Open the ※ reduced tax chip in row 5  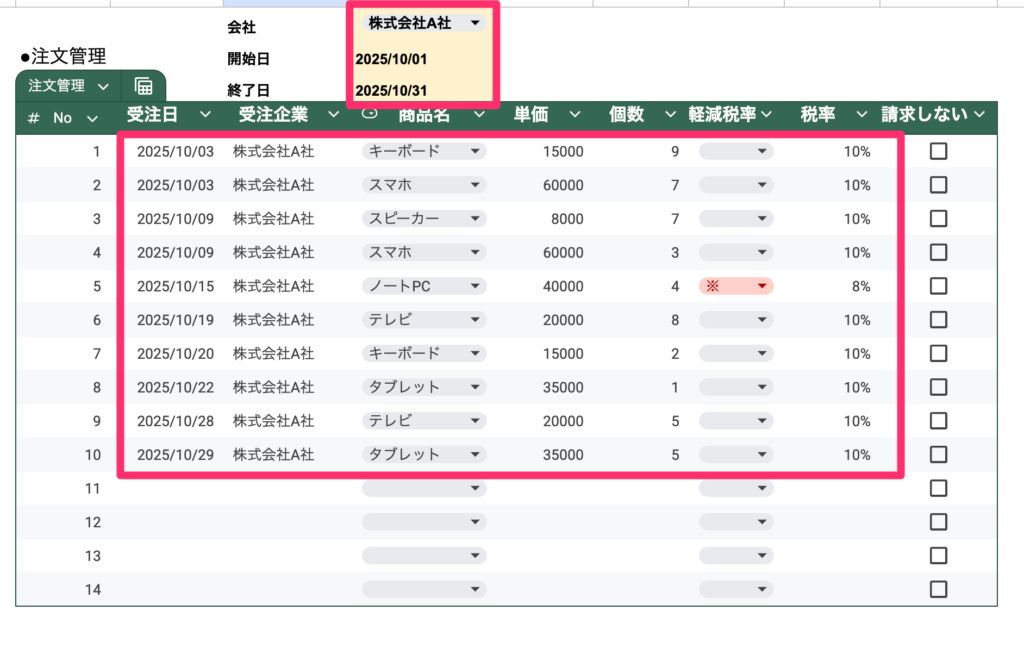[x=736, y=286]
